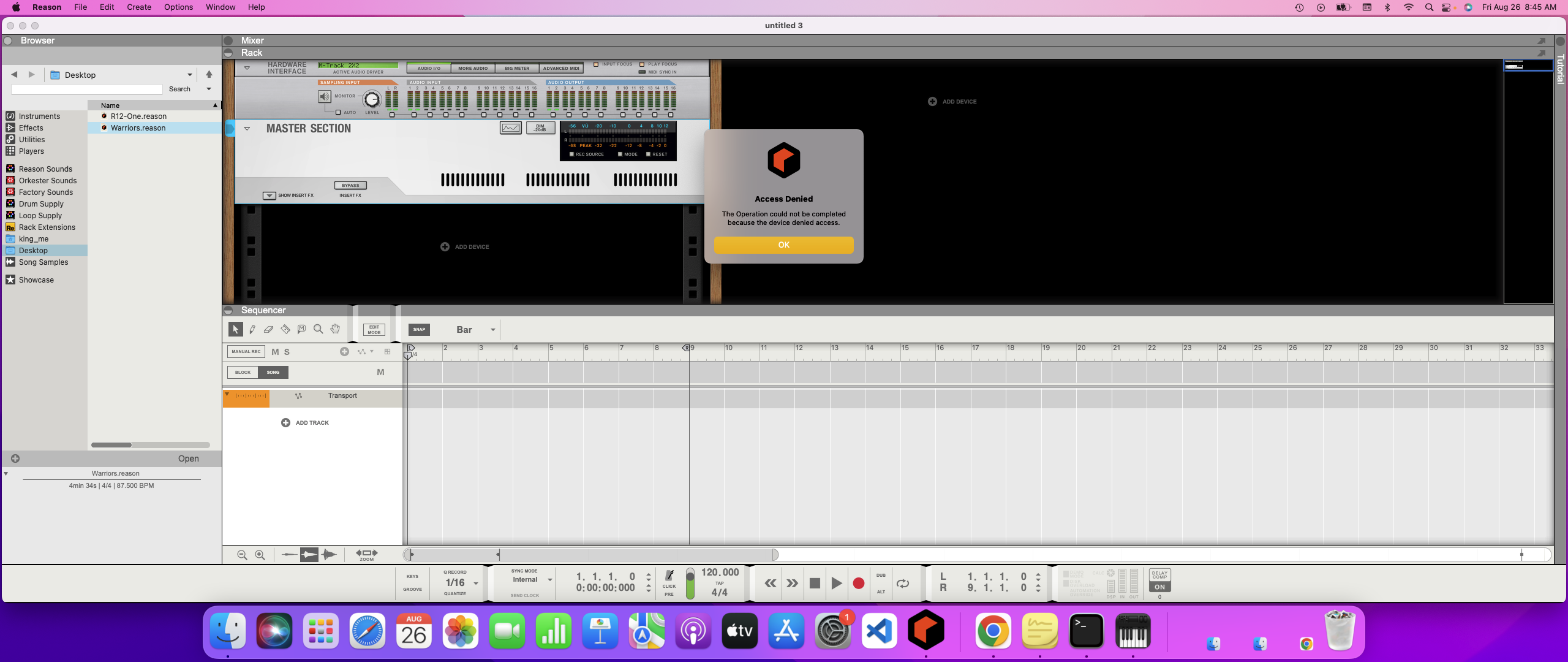1568x662 pixels.
Task: Click the browser search input field
Action: (x=86, y=89)
